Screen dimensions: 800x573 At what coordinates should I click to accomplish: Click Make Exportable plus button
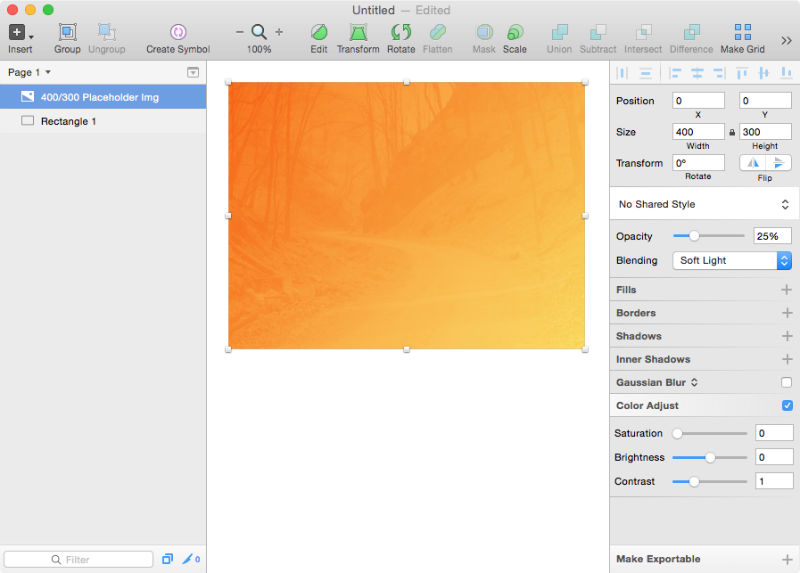(786, 559)
